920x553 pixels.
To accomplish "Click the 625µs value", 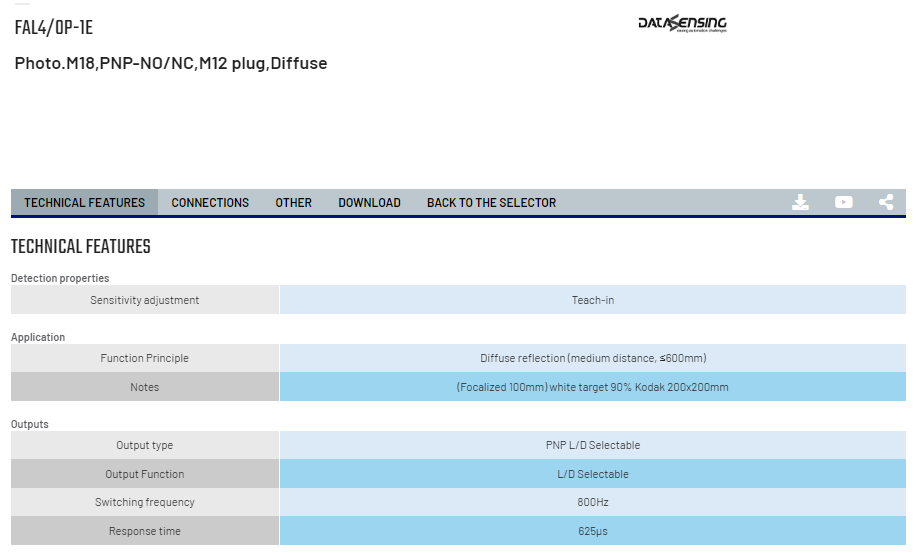I will 593,531.
